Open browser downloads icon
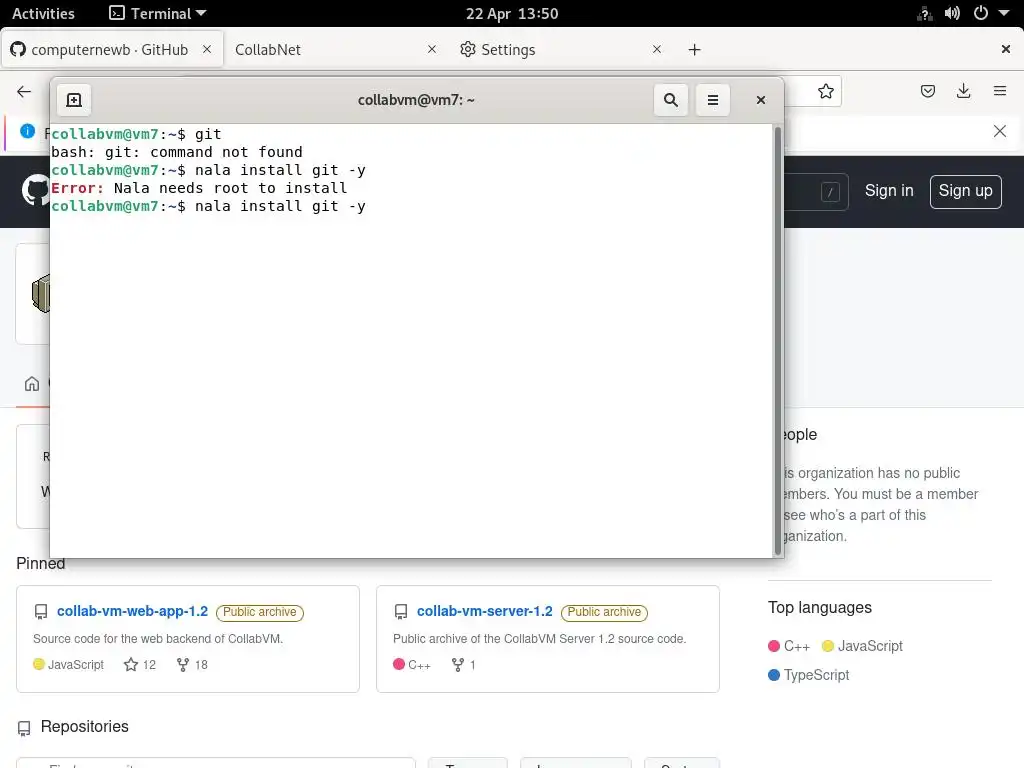This screenshot has height=768, width=1024. (963, 91)
